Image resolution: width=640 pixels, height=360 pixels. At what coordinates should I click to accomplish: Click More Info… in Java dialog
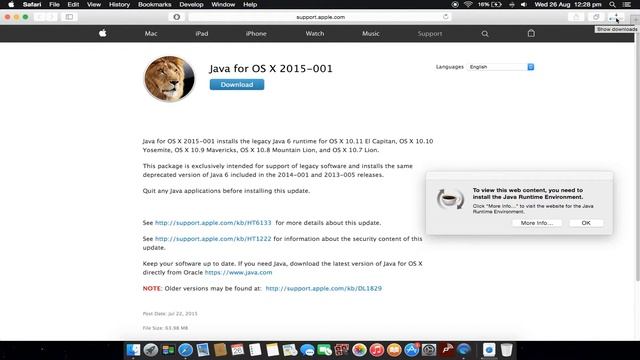(537, 223)
